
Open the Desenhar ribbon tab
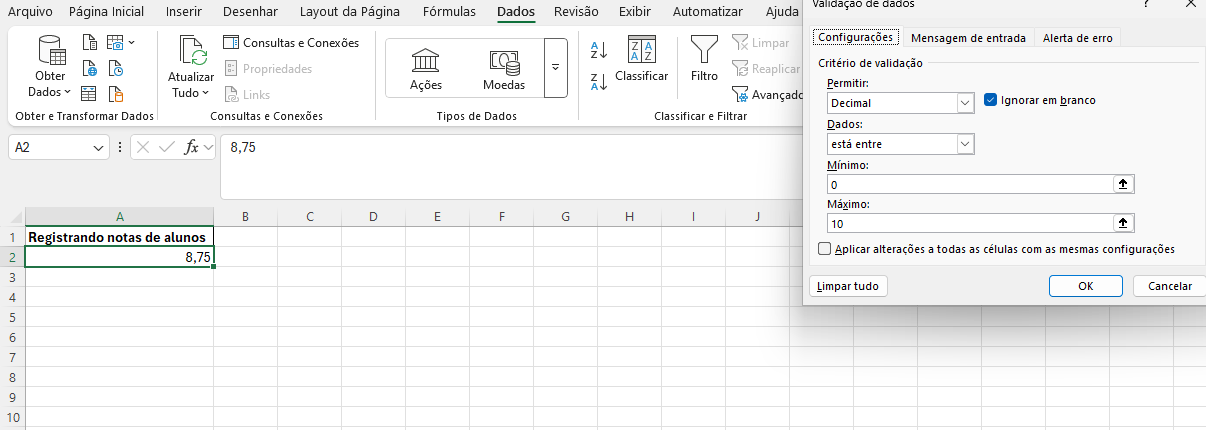(251, 12)
